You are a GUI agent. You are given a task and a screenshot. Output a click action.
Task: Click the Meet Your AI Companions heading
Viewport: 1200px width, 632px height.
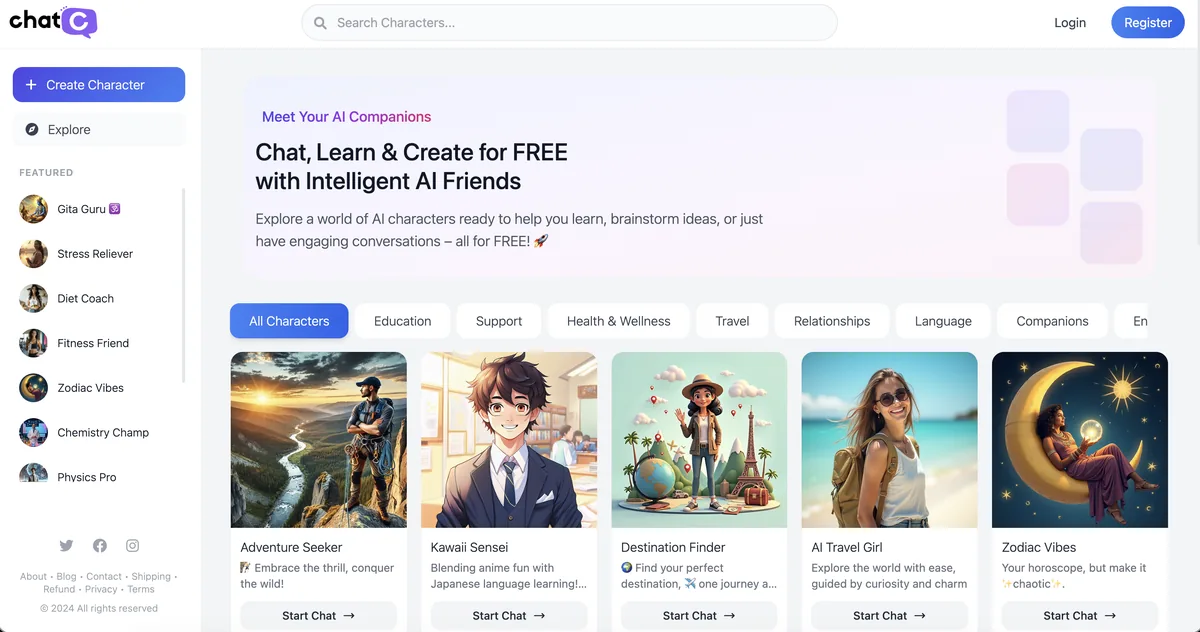[346, 117]
